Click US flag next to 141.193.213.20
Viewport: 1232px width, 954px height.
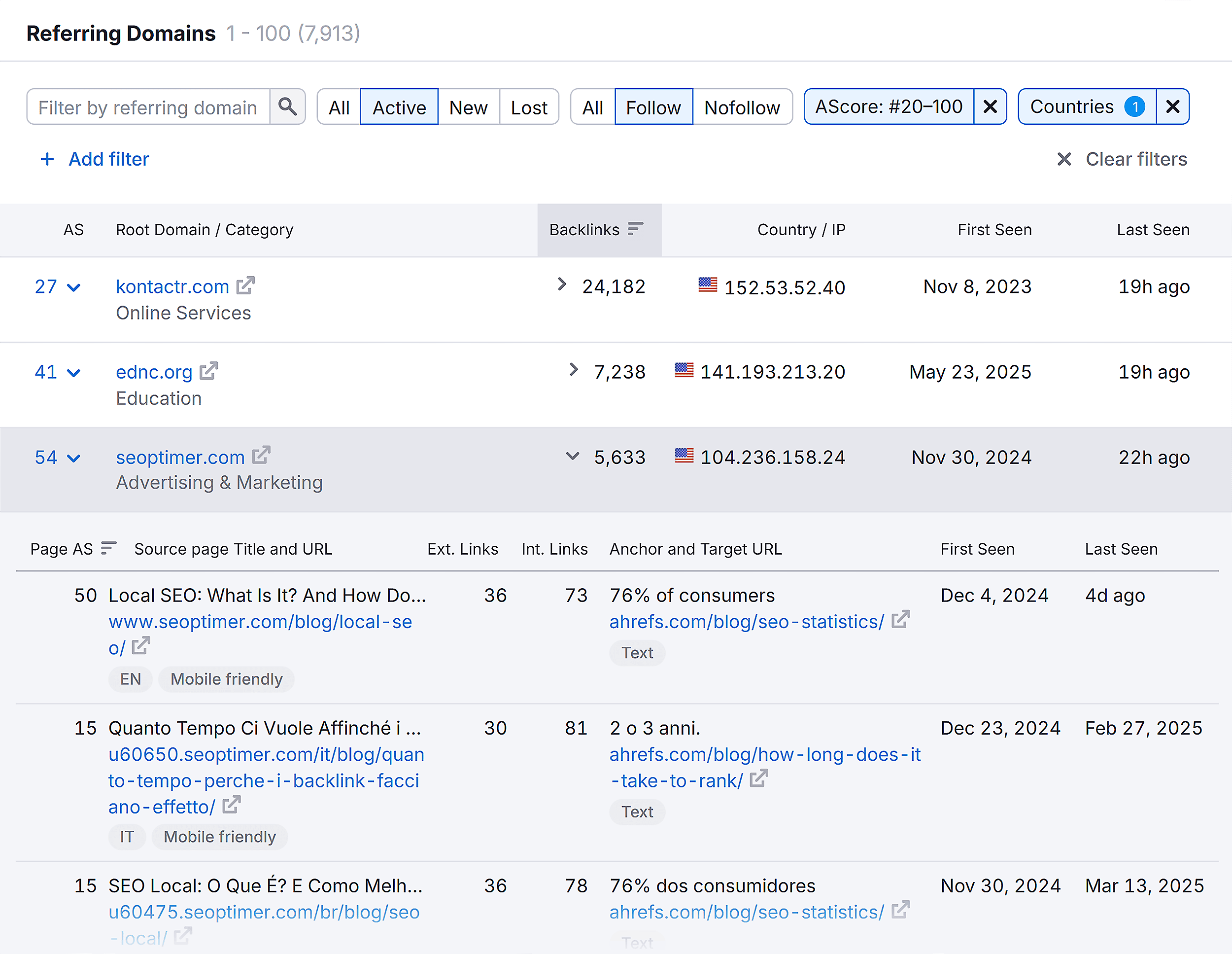[x=684, y=370]
